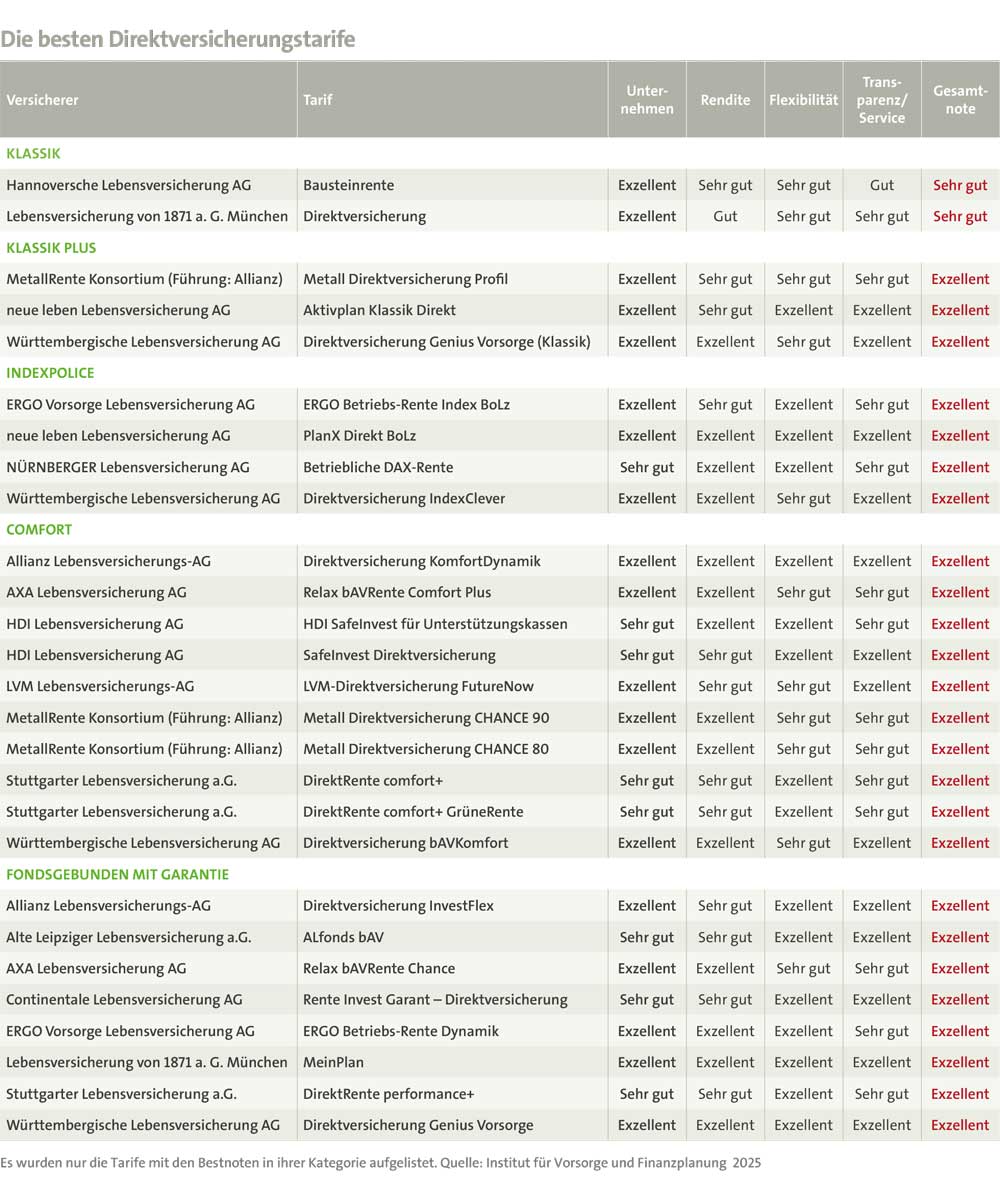The width and height of the screenshot is (1000, 1193).
Task: Click the COMFORT category heading
Action: pos(39,530)
